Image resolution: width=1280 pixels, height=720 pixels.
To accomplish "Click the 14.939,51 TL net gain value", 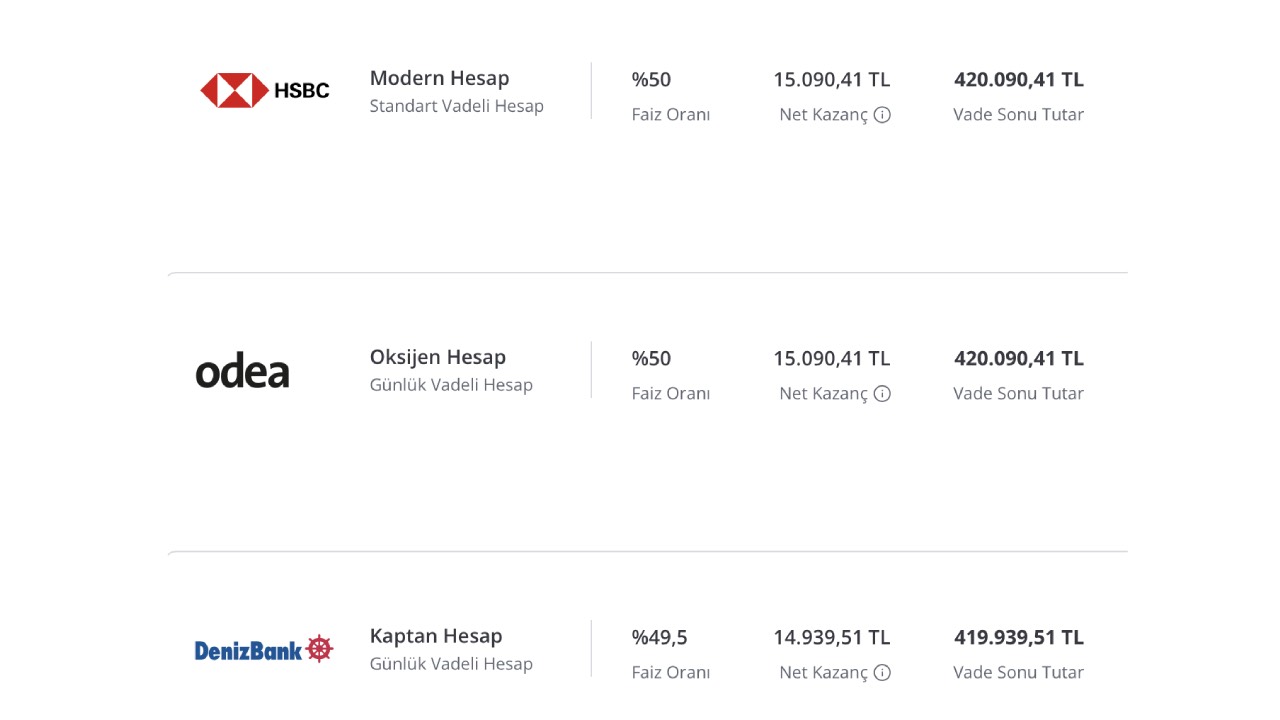I will coord(831,638).
